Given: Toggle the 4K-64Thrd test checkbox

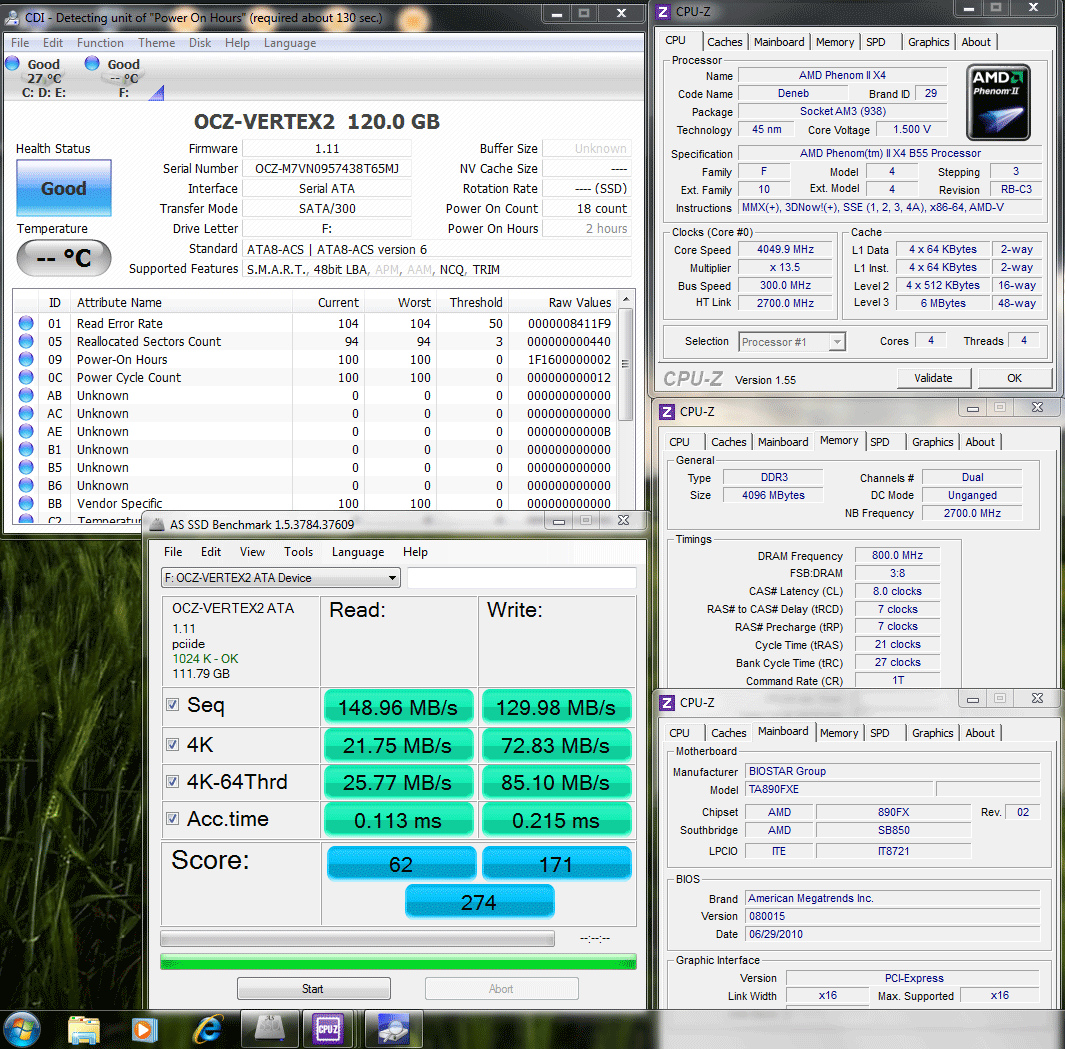Looking at the screenshot, I should 173,782.
